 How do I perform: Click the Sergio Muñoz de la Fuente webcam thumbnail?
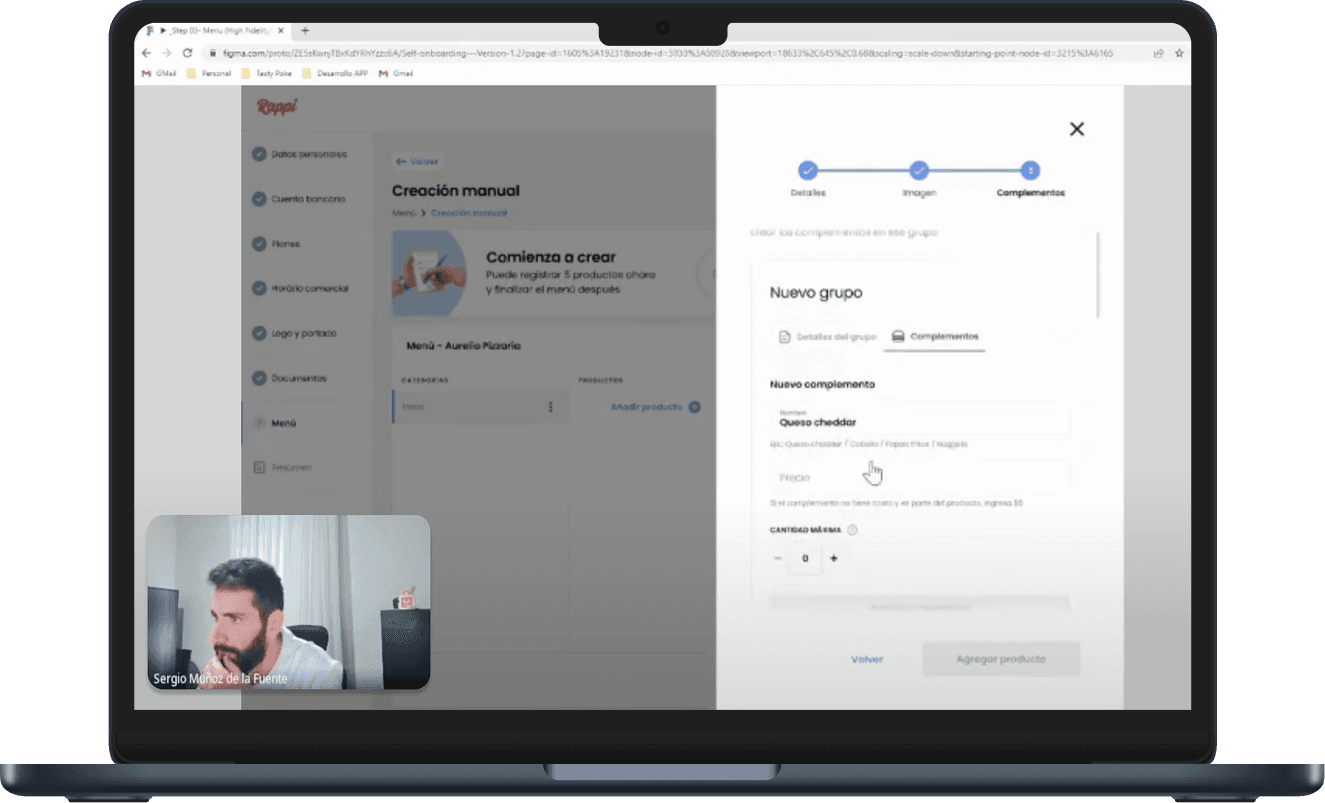click(x=289, y=602)
